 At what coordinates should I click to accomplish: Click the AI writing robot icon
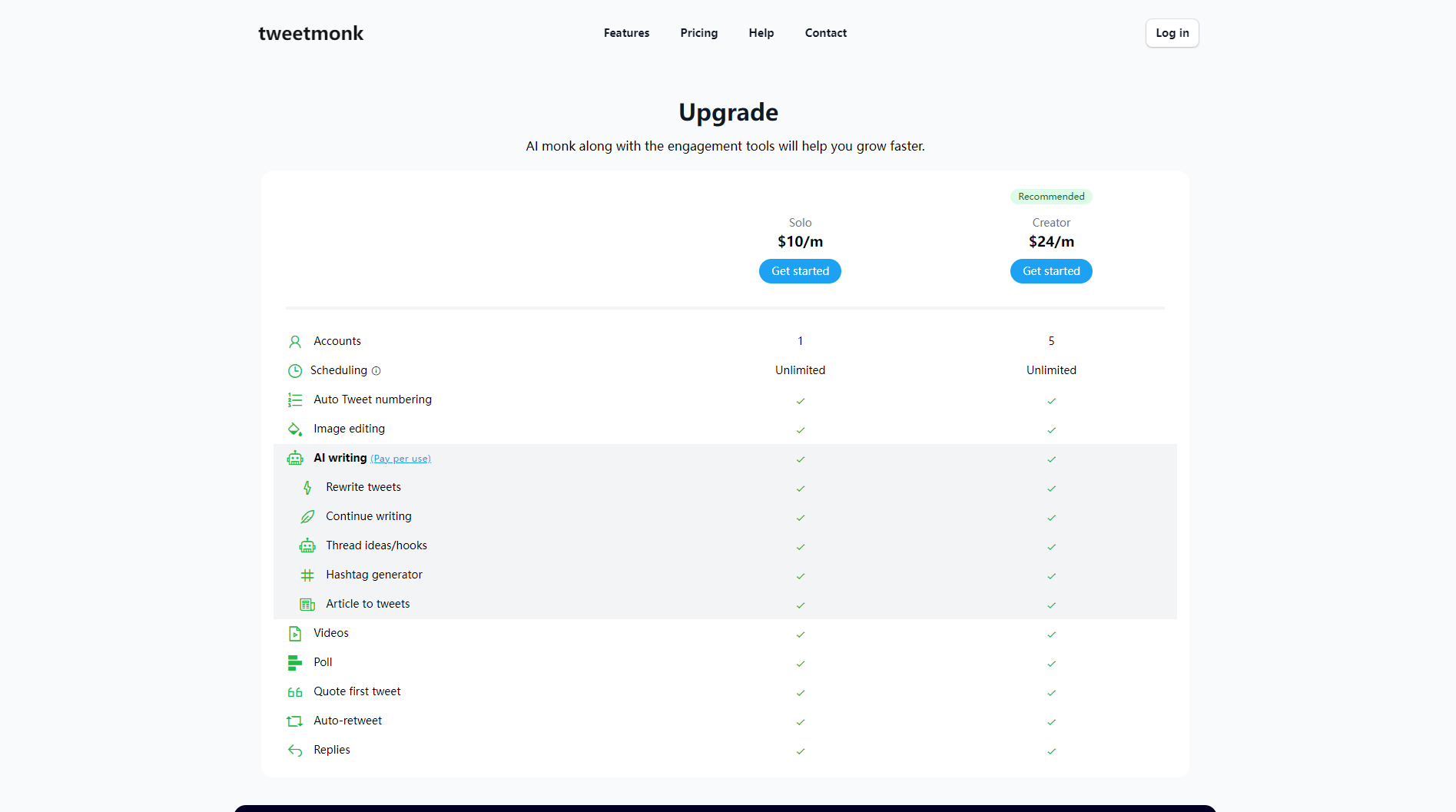click(295, 459)
